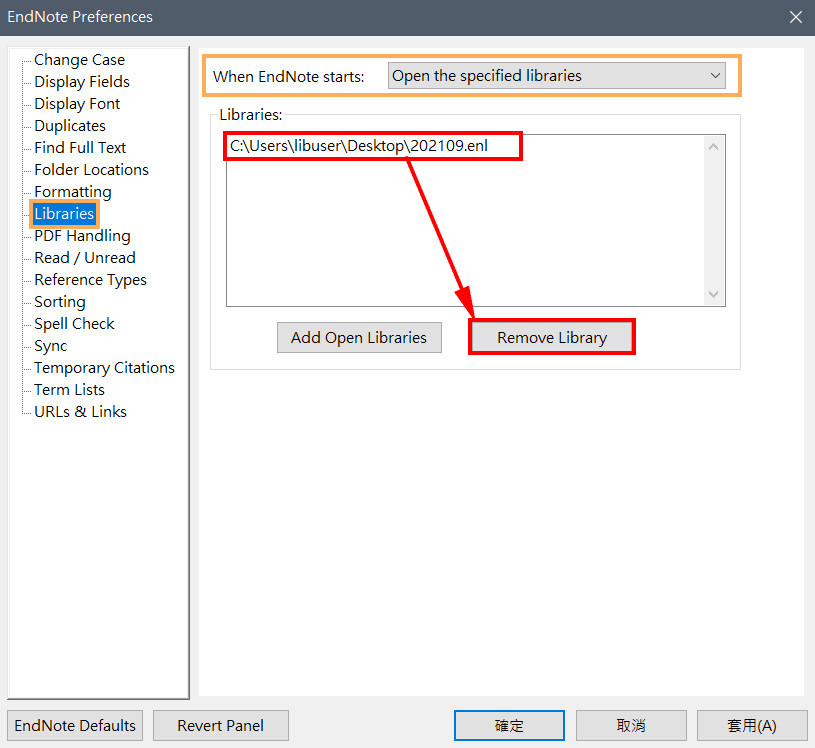This screenshot has height=748, width=815.
Task: Go to Display Font settings
Action: [x=77, y=103]
